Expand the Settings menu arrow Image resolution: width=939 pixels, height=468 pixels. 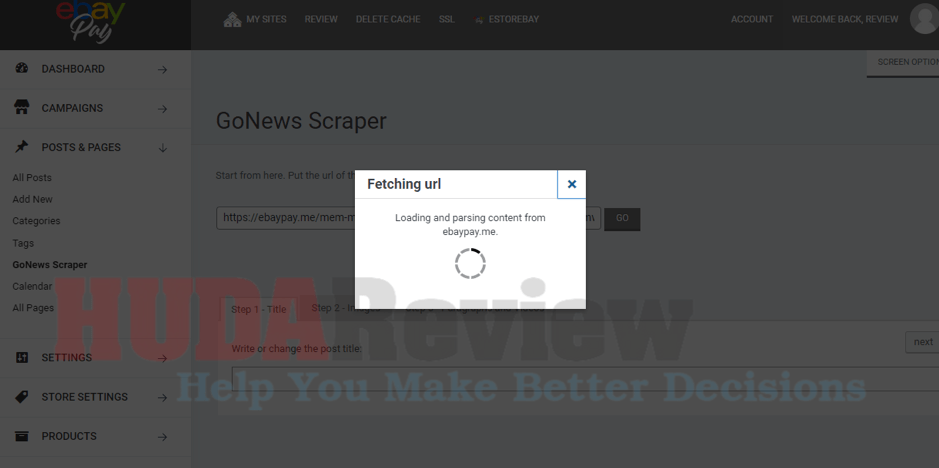(x=162, y=358)
